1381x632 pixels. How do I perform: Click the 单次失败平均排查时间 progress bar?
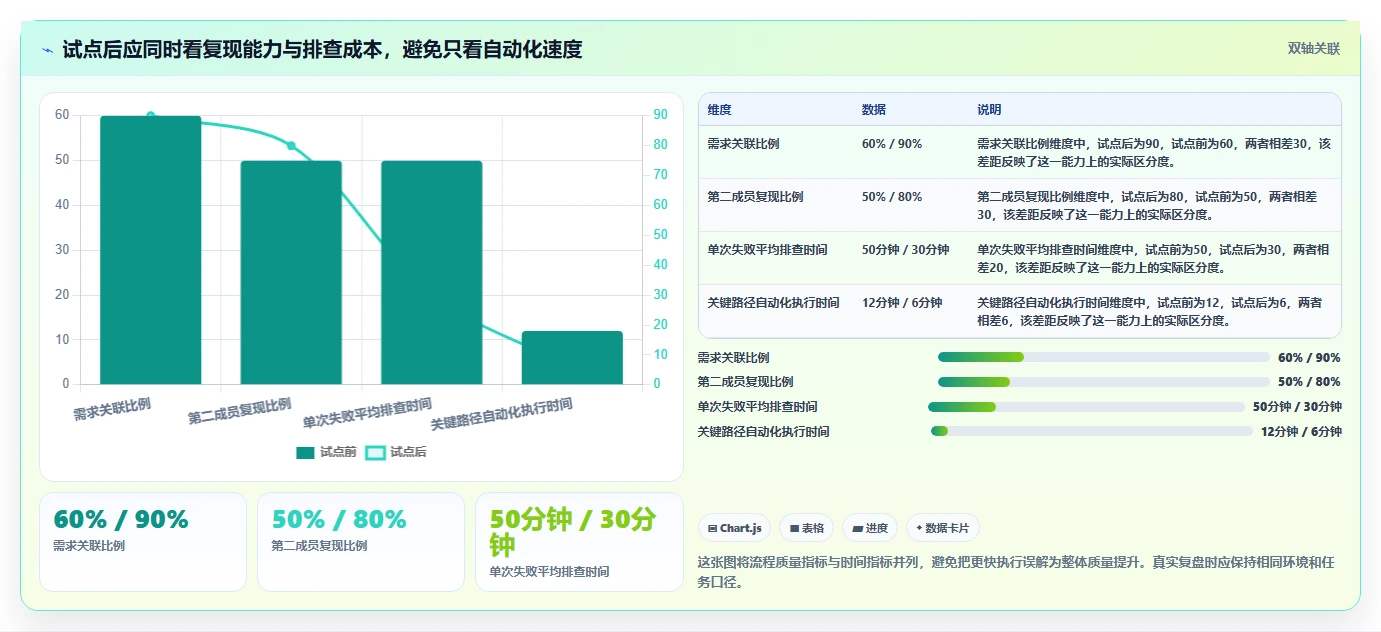point(1086,407)
